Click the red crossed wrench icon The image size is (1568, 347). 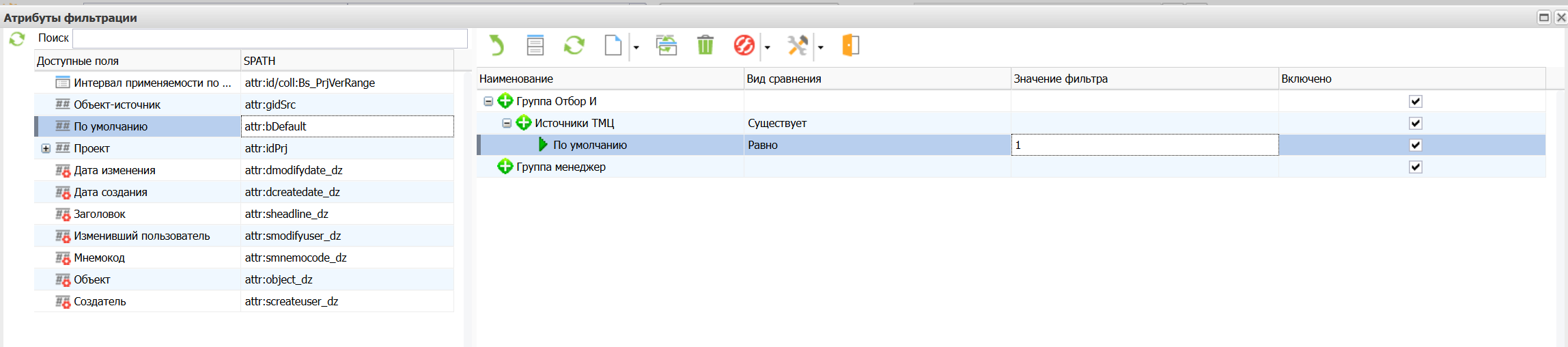pyautogui.click(x=744, y=46)
